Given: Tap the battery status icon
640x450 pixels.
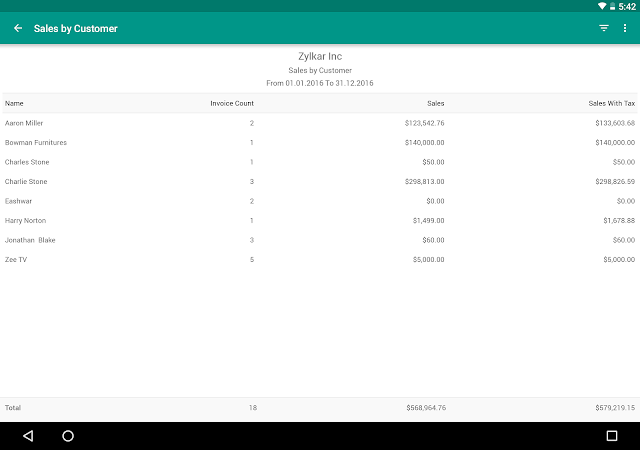Looking at the screenshot, I should click(612, 6).
